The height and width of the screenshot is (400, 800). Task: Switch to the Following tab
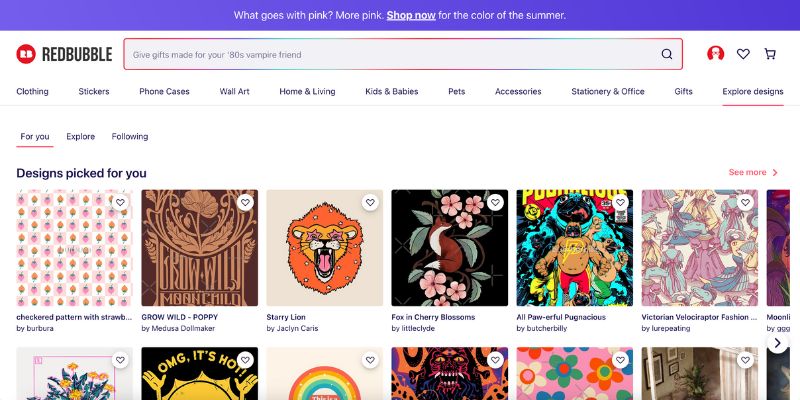pos(130,136)
